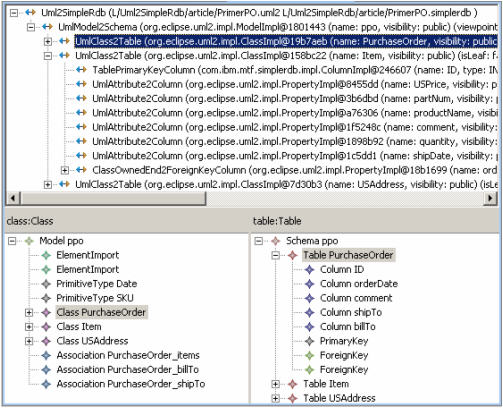This screenshot has width=503, height=408.
Task: Collapse the Table PurchaseOrder node
Action: tap(275, 256)
